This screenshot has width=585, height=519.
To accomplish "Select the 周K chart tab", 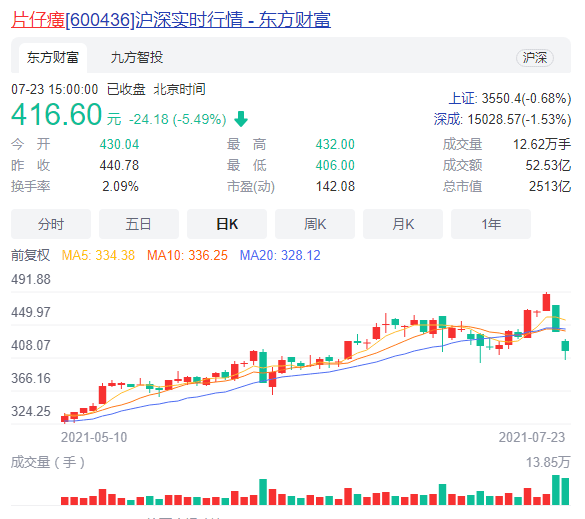I will tap(315, 224).
